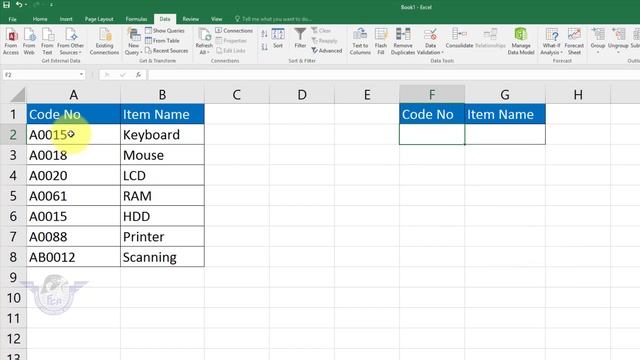Select cell containing A0061
This screenshot has height=360, width=640.
pos(73,196)
